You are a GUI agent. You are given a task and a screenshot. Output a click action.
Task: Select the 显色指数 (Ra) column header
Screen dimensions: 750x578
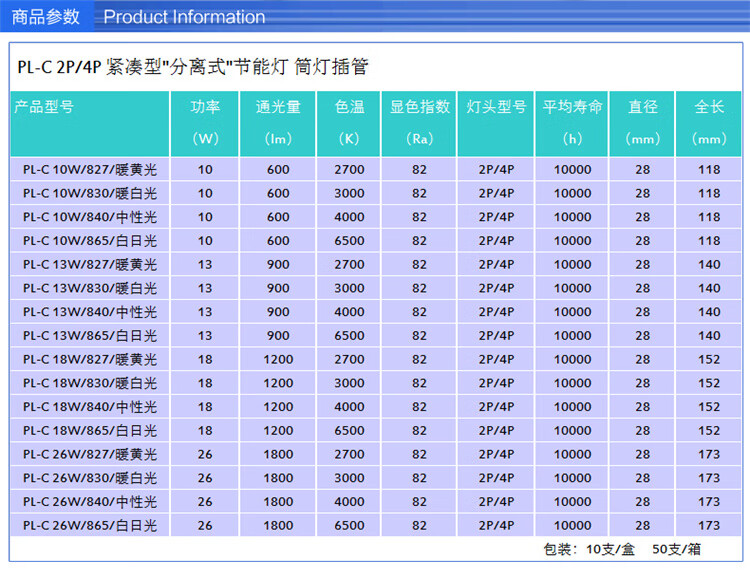pos(419,122)
